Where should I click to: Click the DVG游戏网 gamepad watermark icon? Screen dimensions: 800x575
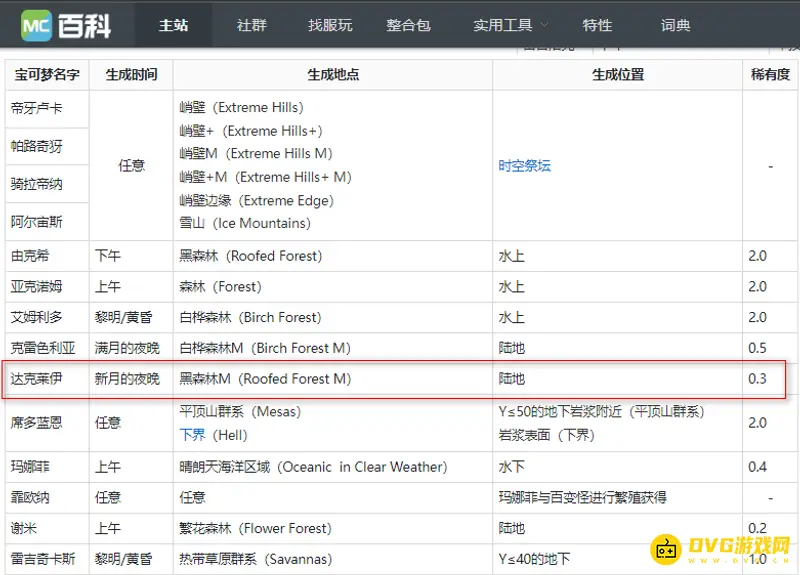[667, 547]
